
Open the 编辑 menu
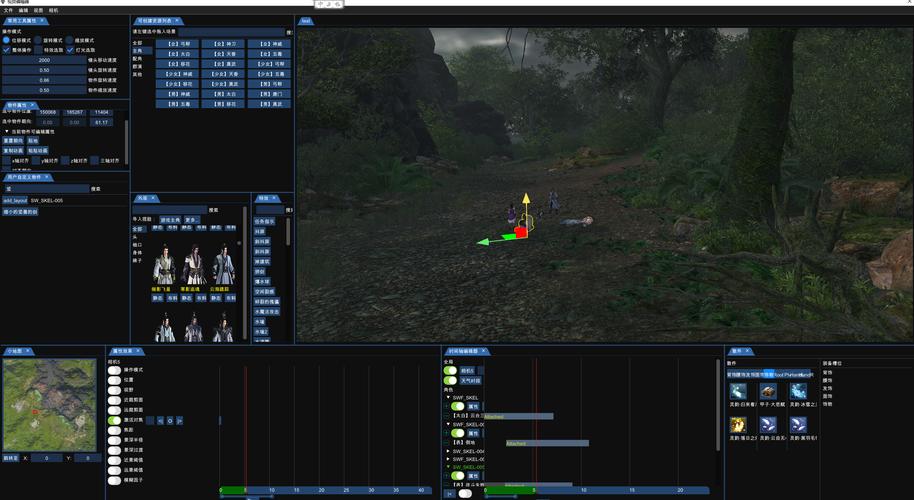coord(23,10)
